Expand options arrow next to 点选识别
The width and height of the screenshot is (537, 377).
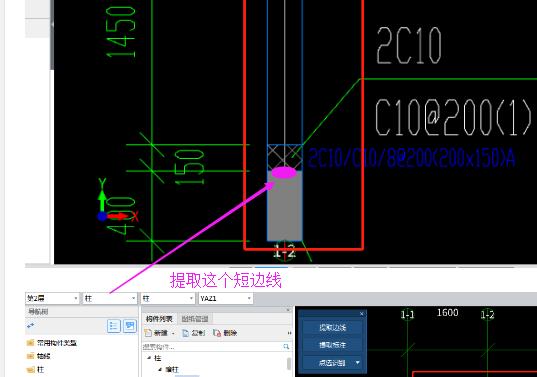(x=358, y=362)
